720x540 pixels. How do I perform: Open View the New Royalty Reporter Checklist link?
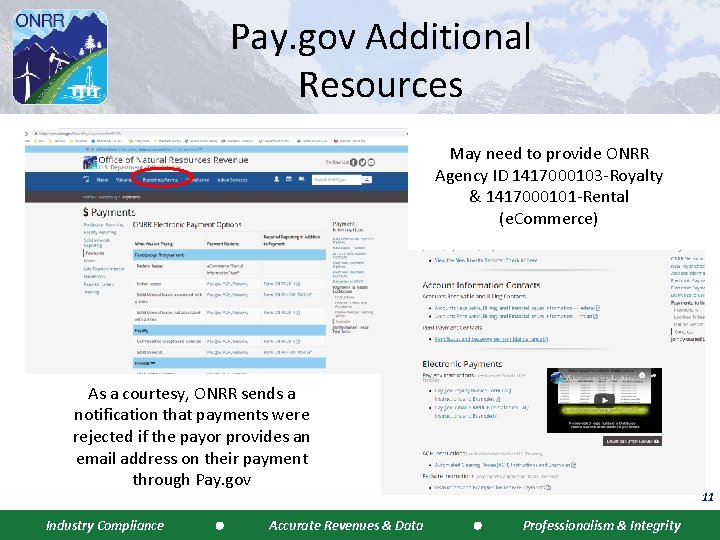click(486, 260)
